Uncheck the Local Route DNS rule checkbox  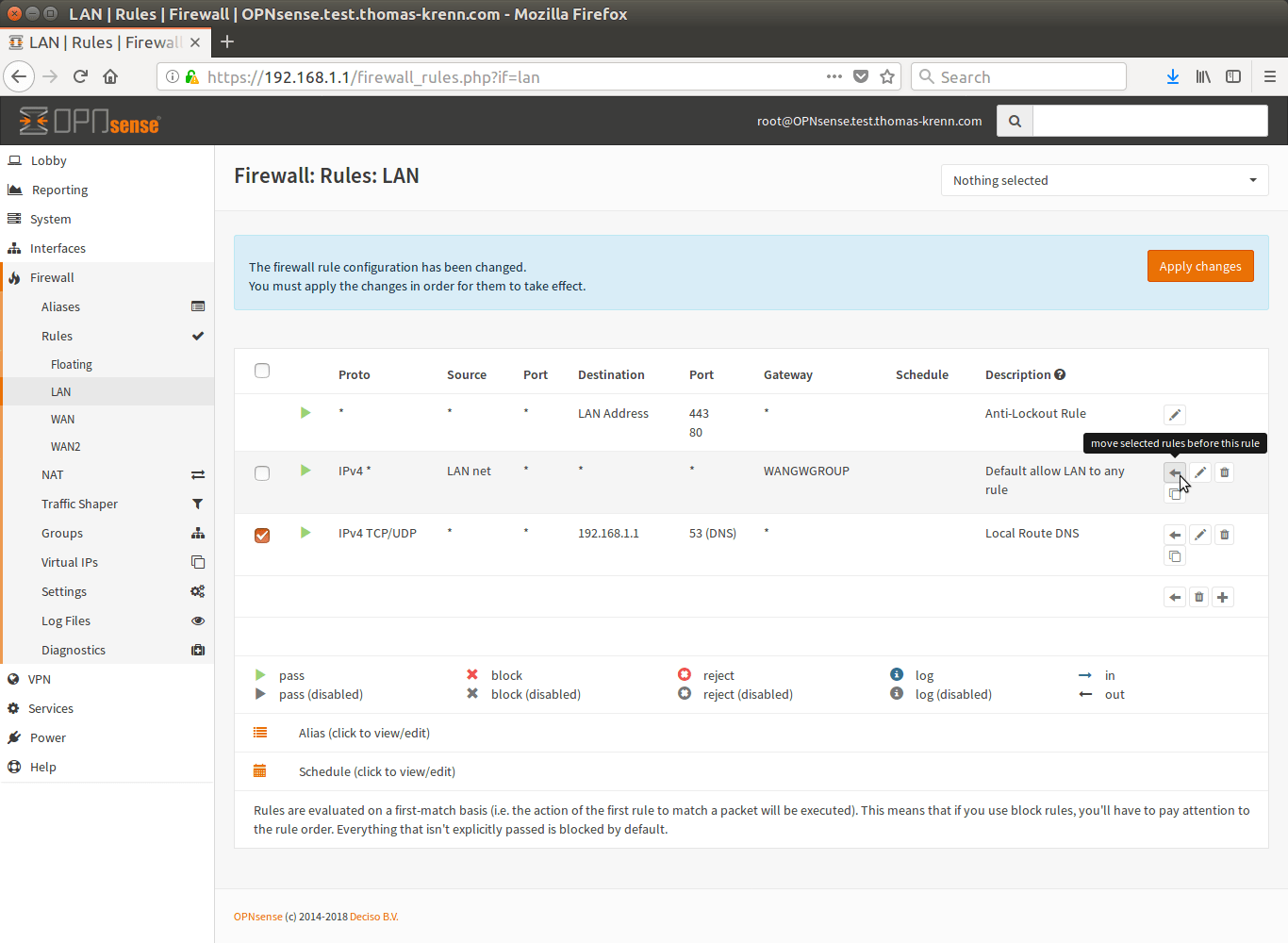(262, 536)
